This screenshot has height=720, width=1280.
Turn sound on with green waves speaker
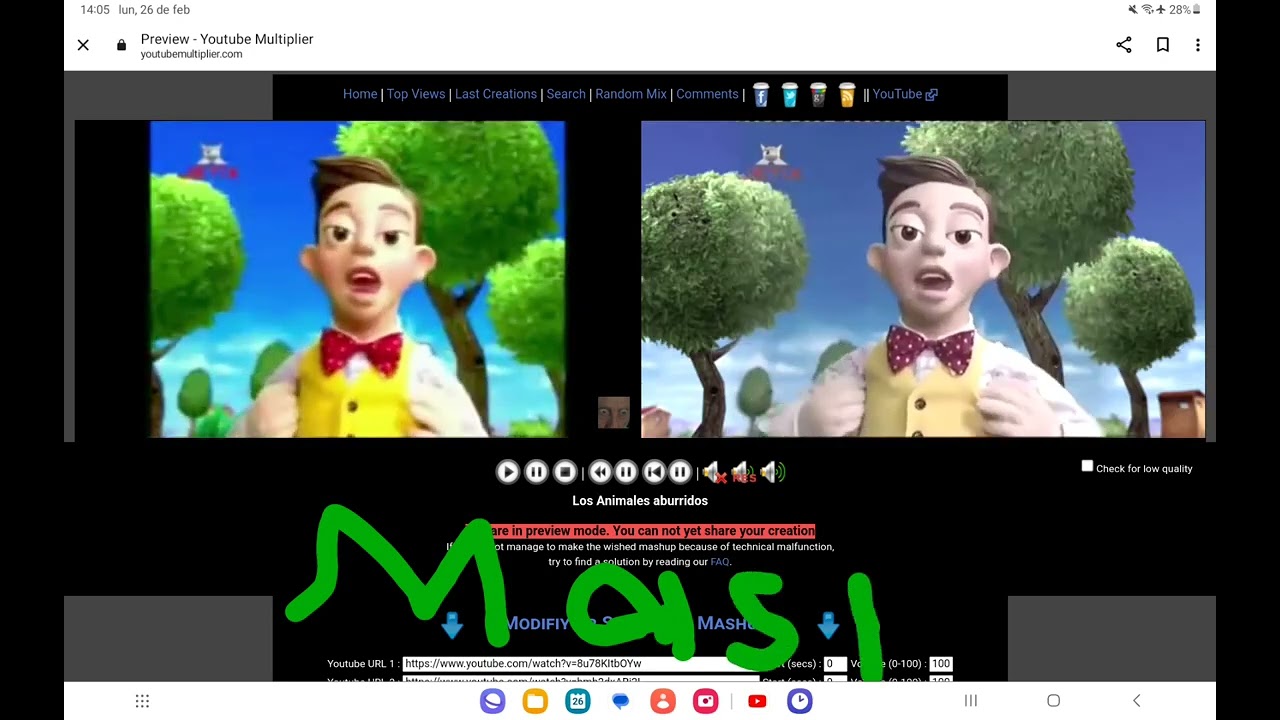[x=773, y=472]
